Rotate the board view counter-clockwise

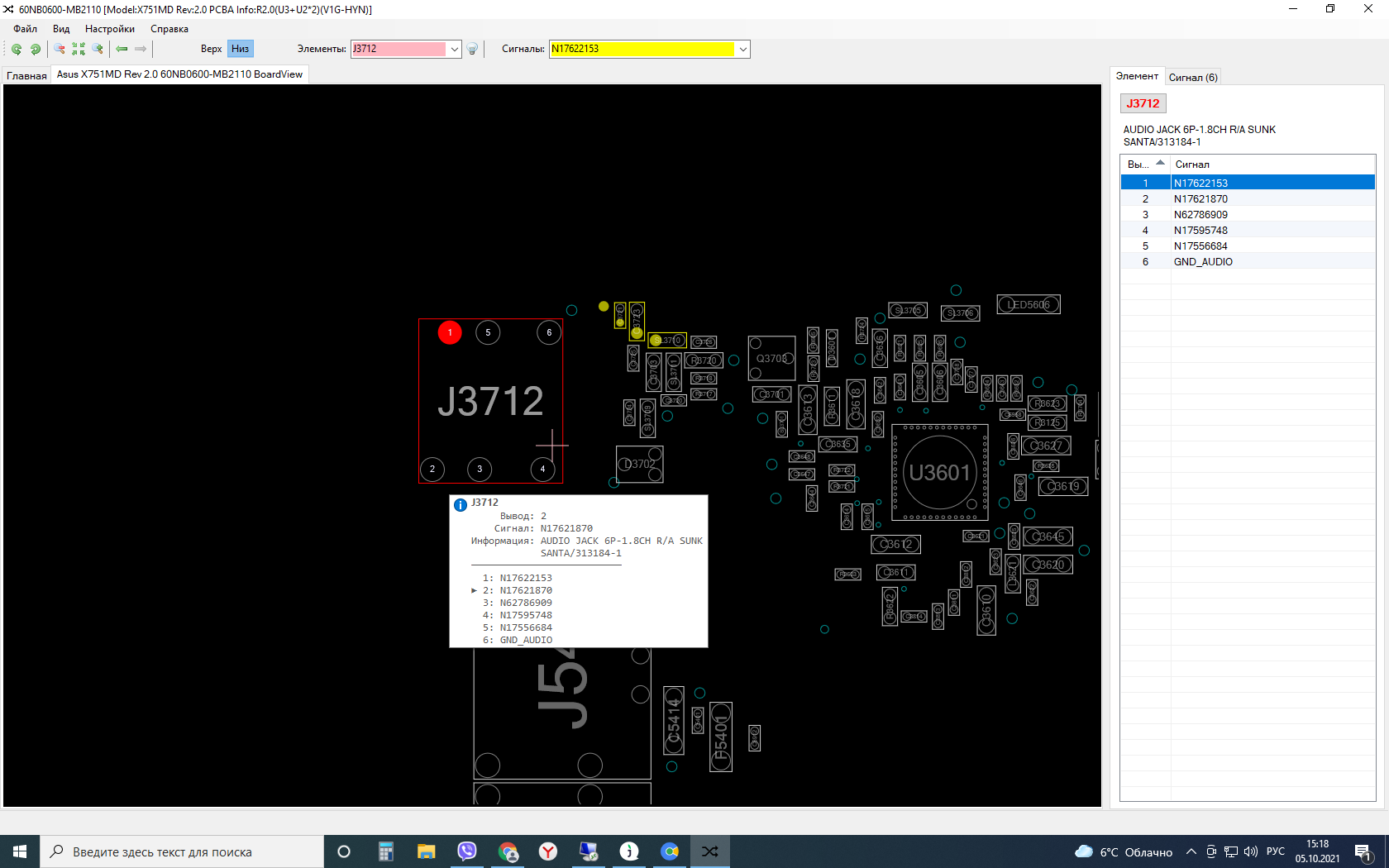[x=17, y=49]
